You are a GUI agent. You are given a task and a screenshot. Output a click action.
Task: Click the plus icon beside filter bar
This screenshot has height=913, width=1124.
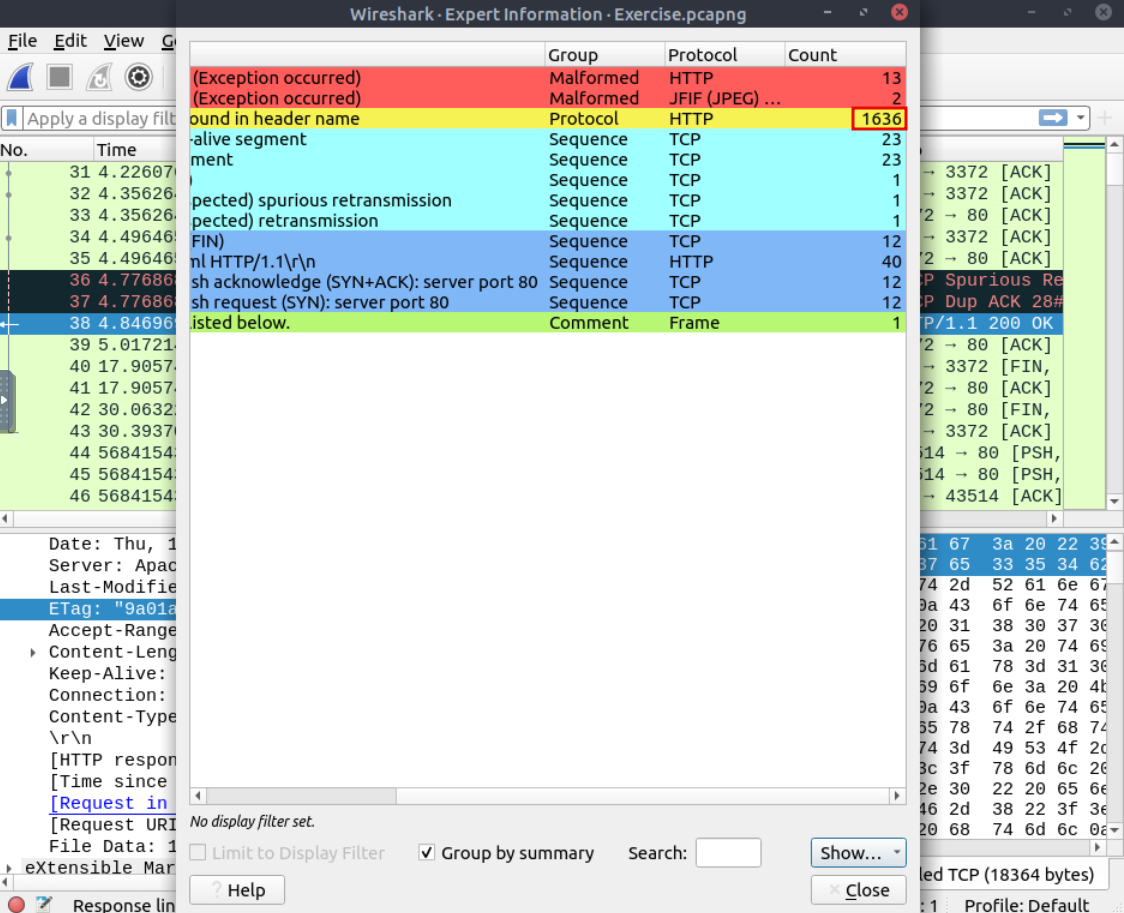[1105, 118]
